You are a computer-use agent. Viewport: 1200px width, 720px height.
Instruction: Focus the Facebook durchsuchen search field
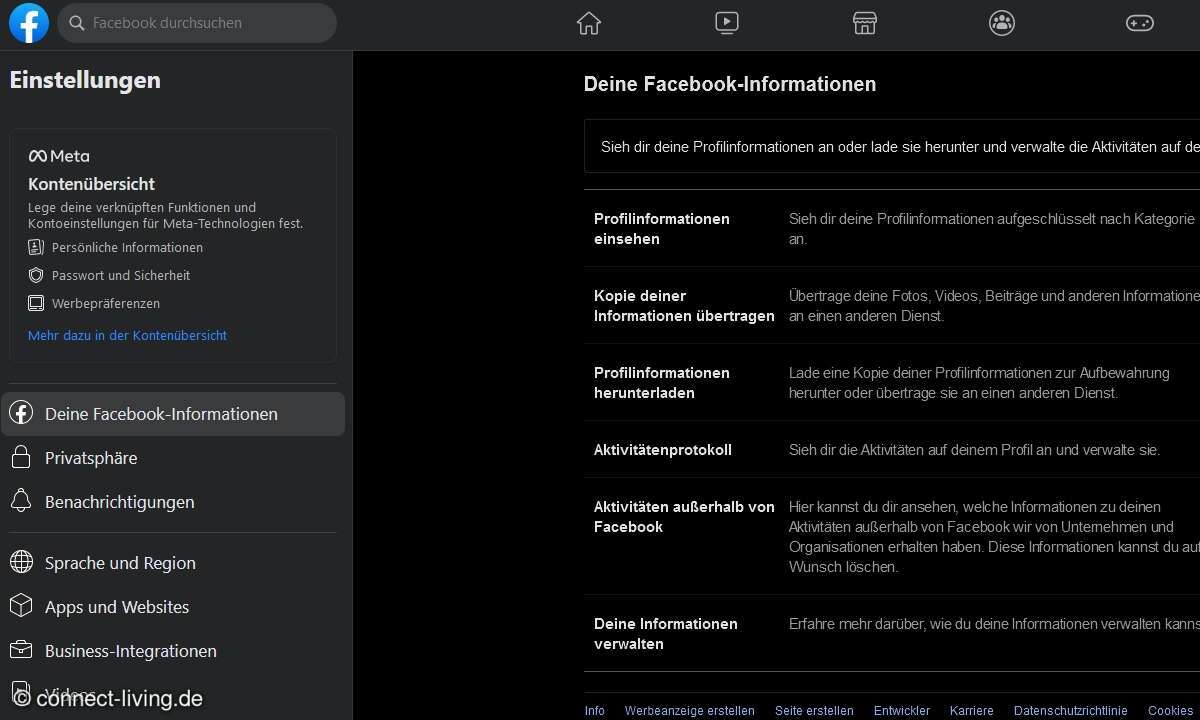tap(197, 23)
